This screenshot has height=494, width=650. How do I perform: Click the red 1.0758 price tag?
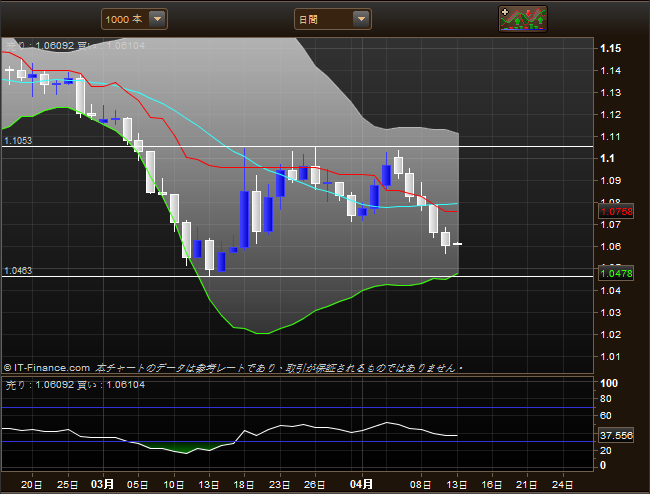(616, 212)
